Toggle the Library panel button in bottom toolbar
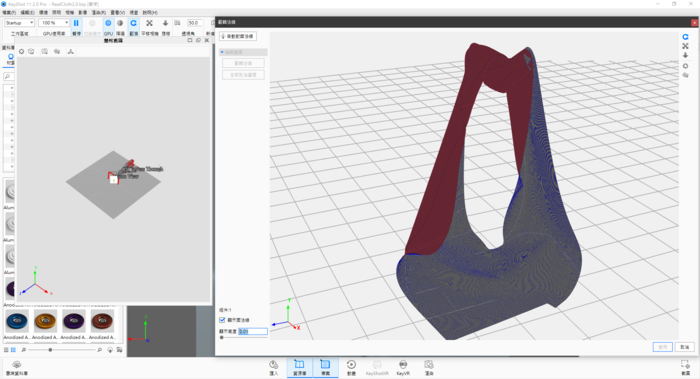This screenshot has height=379, width=700. point(300,367)
